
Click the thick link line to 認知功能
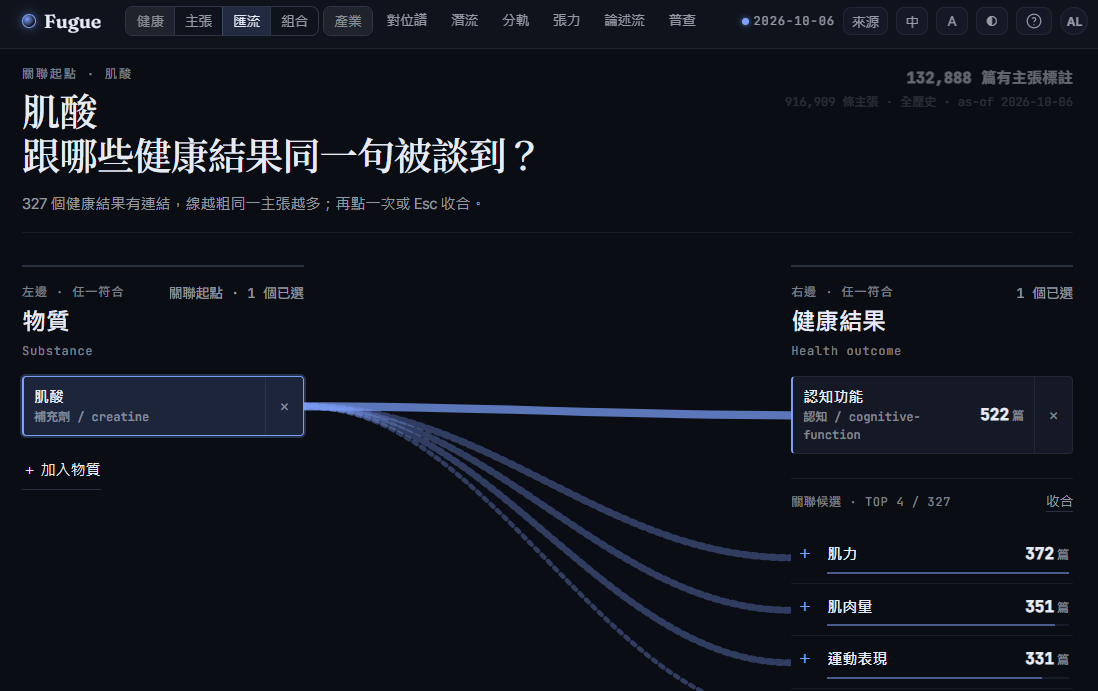548,411
